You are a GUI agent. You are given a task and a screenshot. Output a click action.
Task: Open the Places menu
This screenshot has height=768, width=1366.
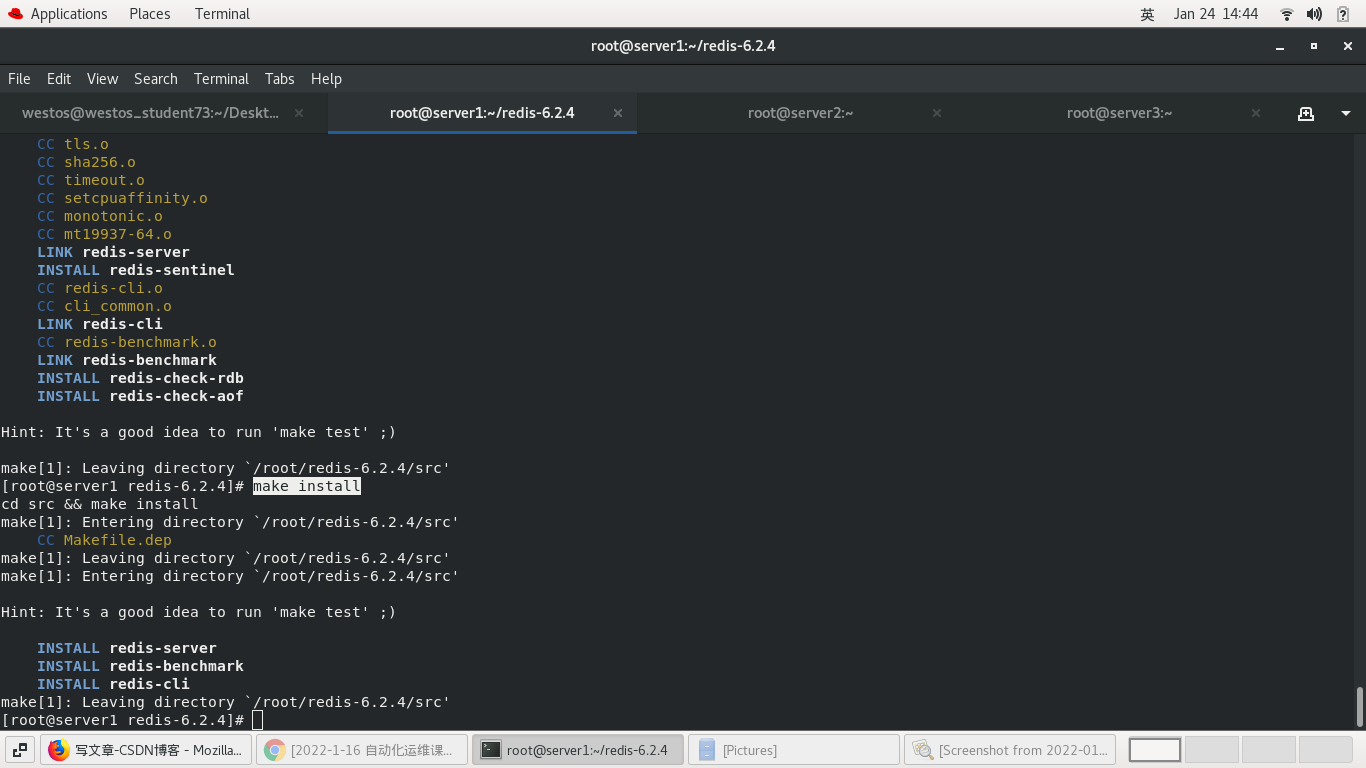point(149,14)
